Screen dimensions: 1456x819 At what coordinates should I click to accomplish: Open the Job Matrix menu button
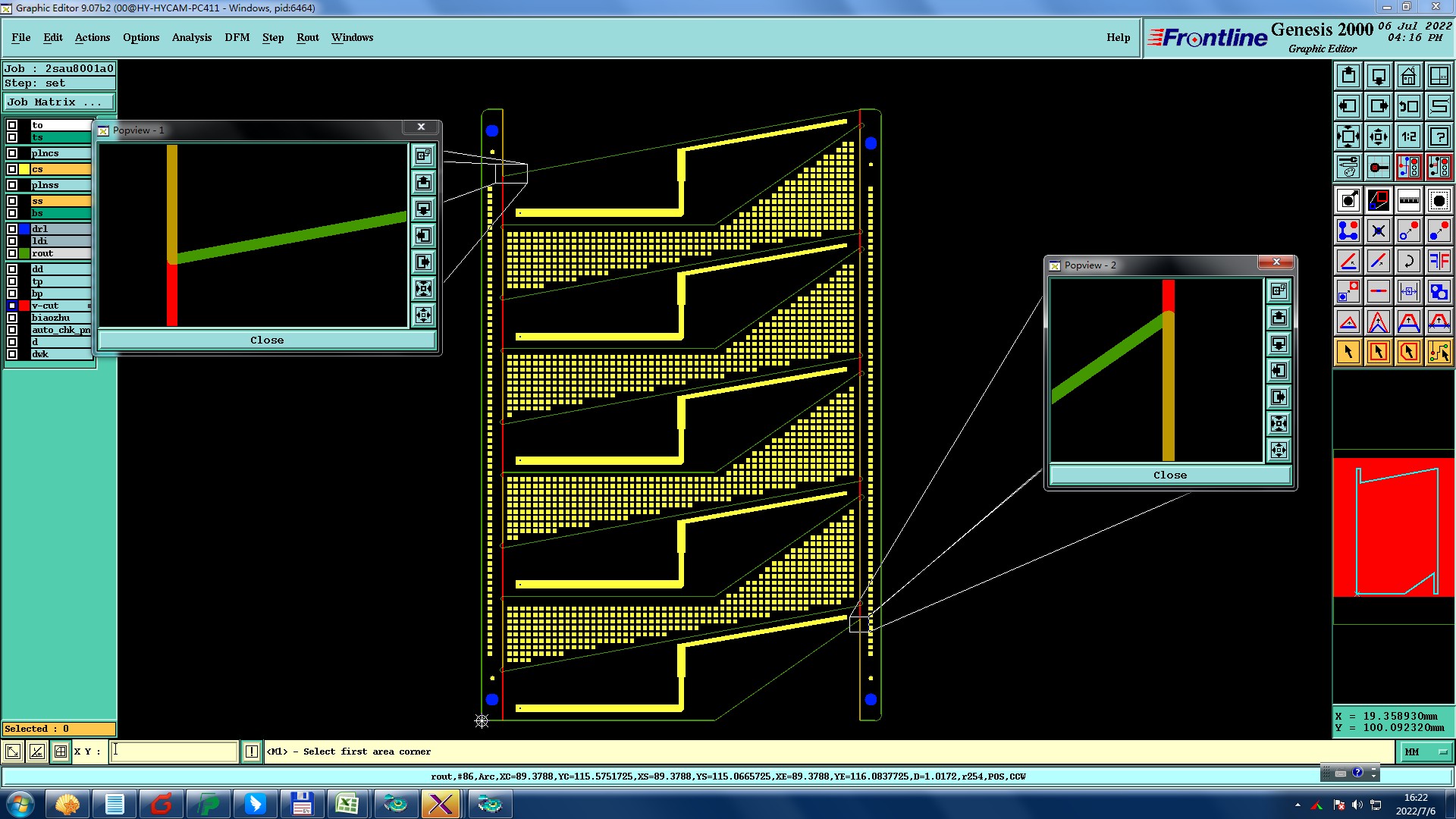[x=59, y=102]
